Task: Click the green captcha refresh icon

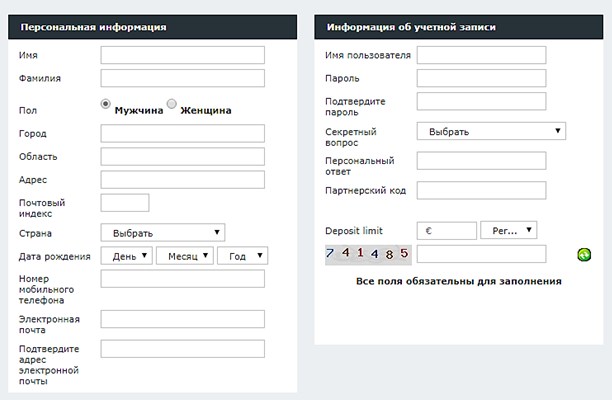Action: click(x=585, y=255)
